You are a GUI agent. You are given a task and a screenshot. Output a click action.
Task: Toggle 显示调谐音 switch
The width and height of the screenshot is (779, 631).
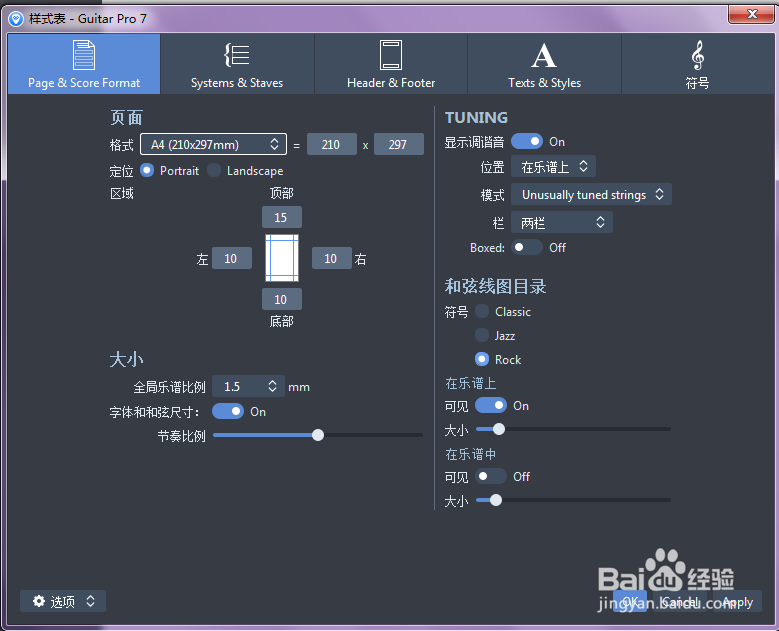click(x=527, y=142)
